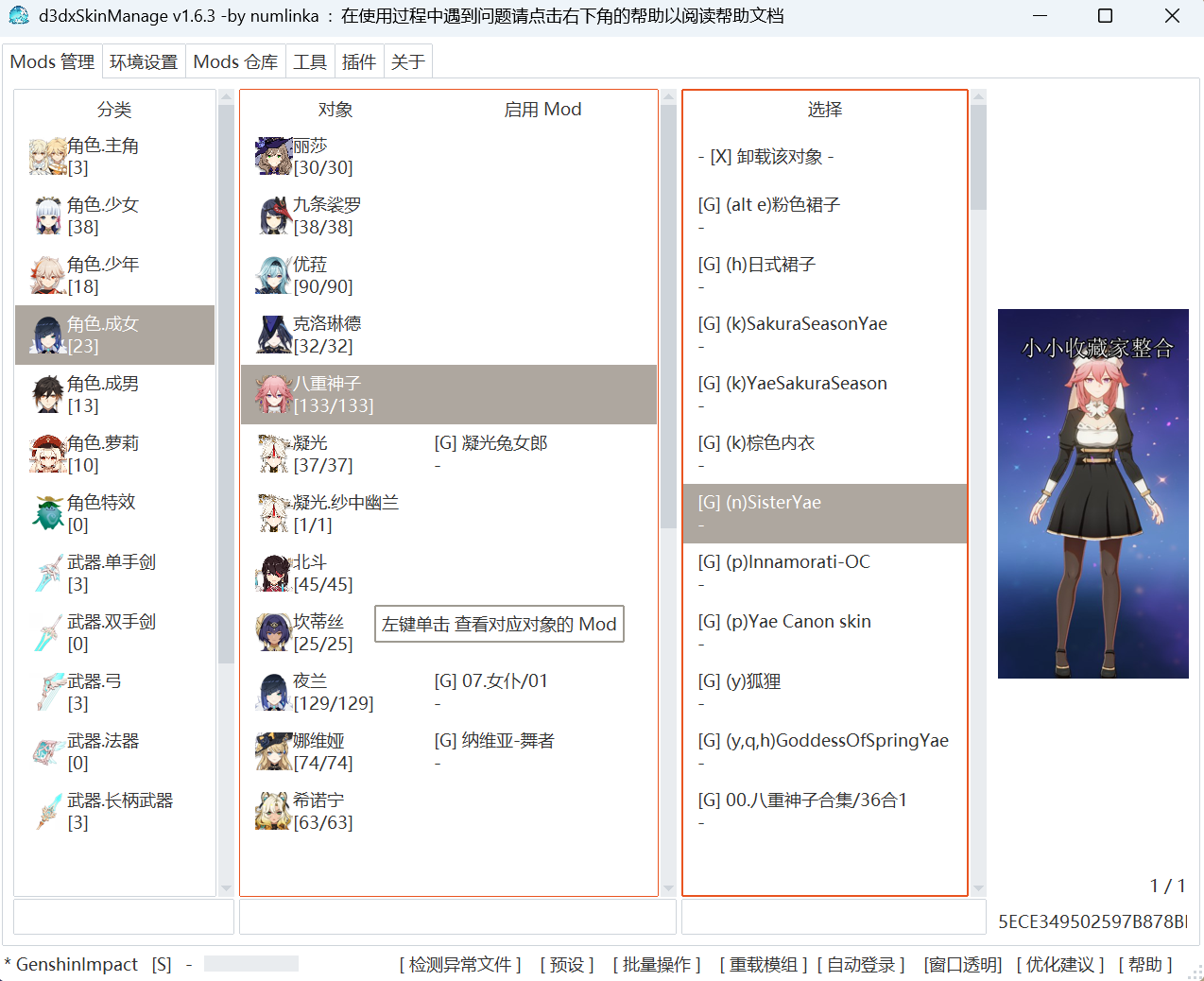Viewport: 1204px width, 981px height.
Task: Click the 坎蒂丝 character portrait
Action: [274, 633]
